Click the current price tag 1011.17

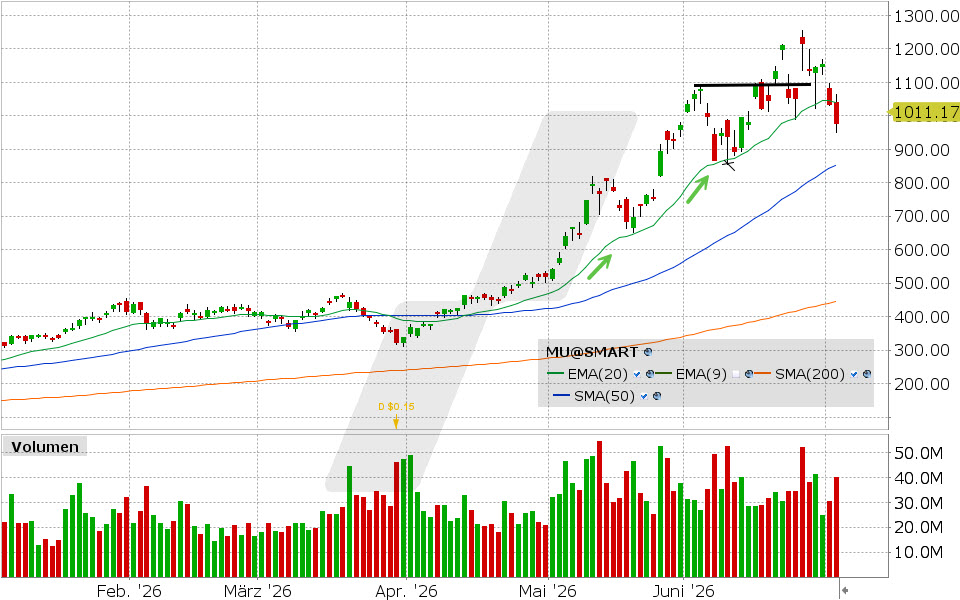pyautogui.click(x=926, y=112)
